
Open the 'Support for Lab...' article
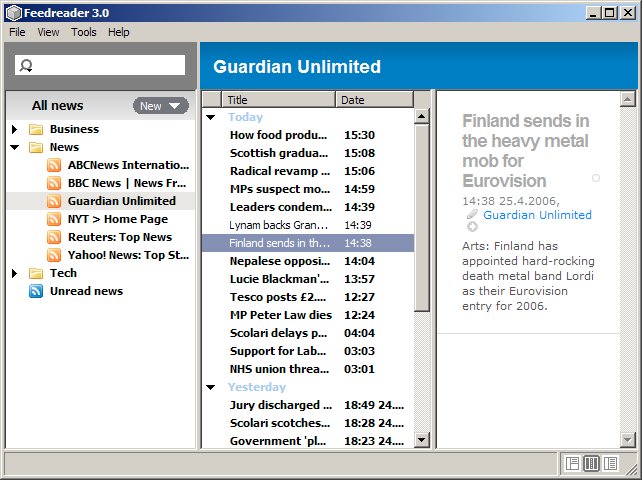point(308,351)
